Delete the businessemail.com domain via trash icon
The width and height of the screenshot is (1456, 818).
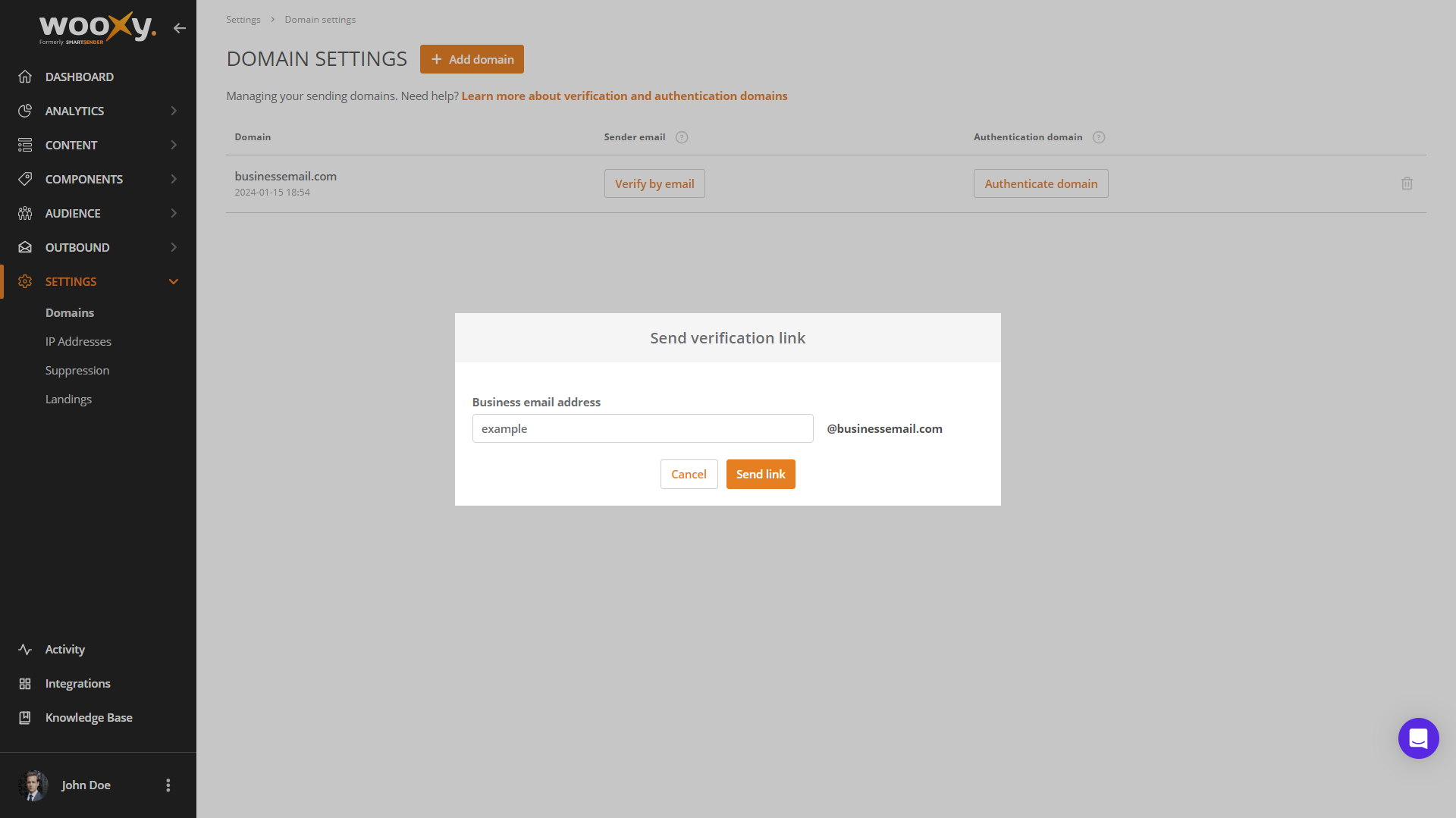[1407, 183]
